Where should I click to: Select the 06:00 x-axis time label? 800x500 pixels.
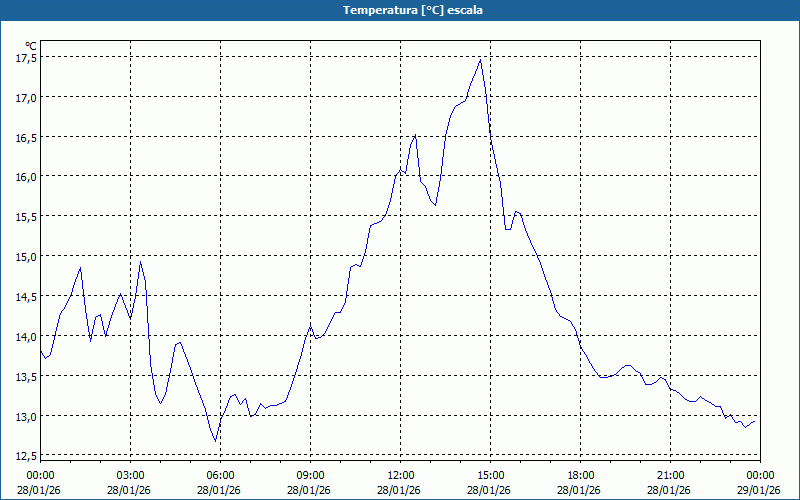coord(220,475)
